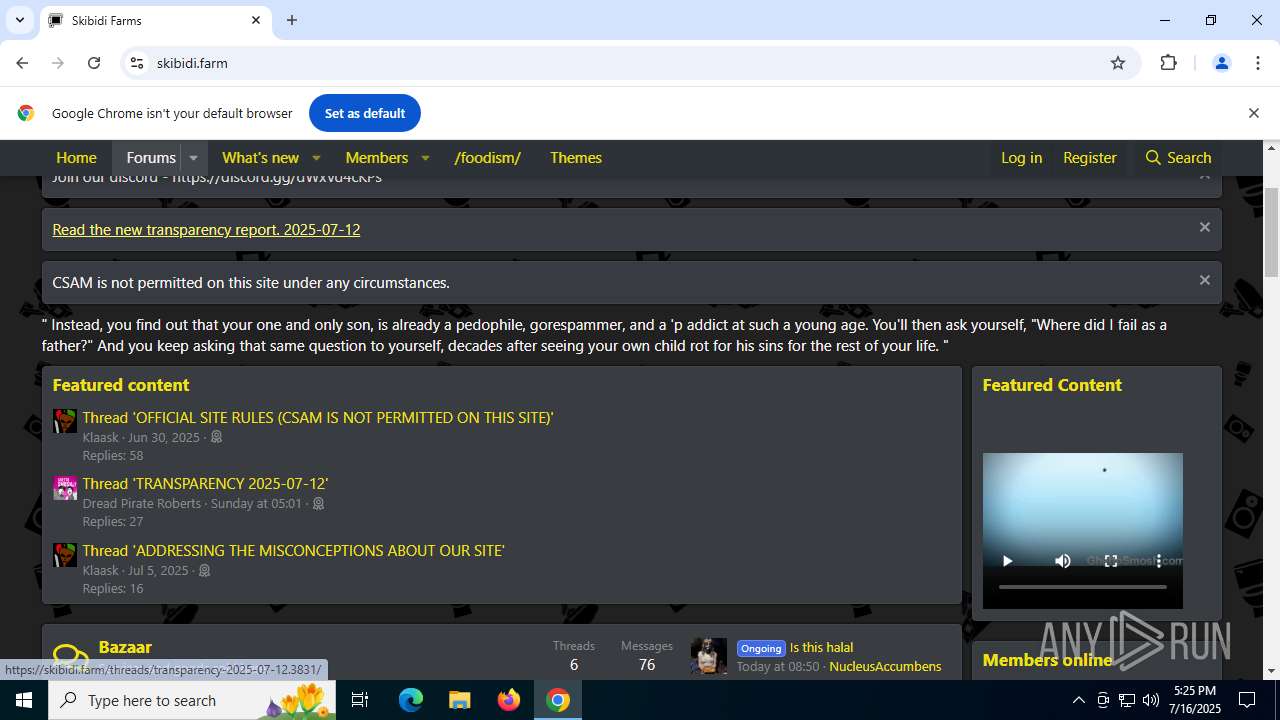Bookmark this tab with the star icon
This screenshot has width=1280, height=720.
click(1118, 63)
